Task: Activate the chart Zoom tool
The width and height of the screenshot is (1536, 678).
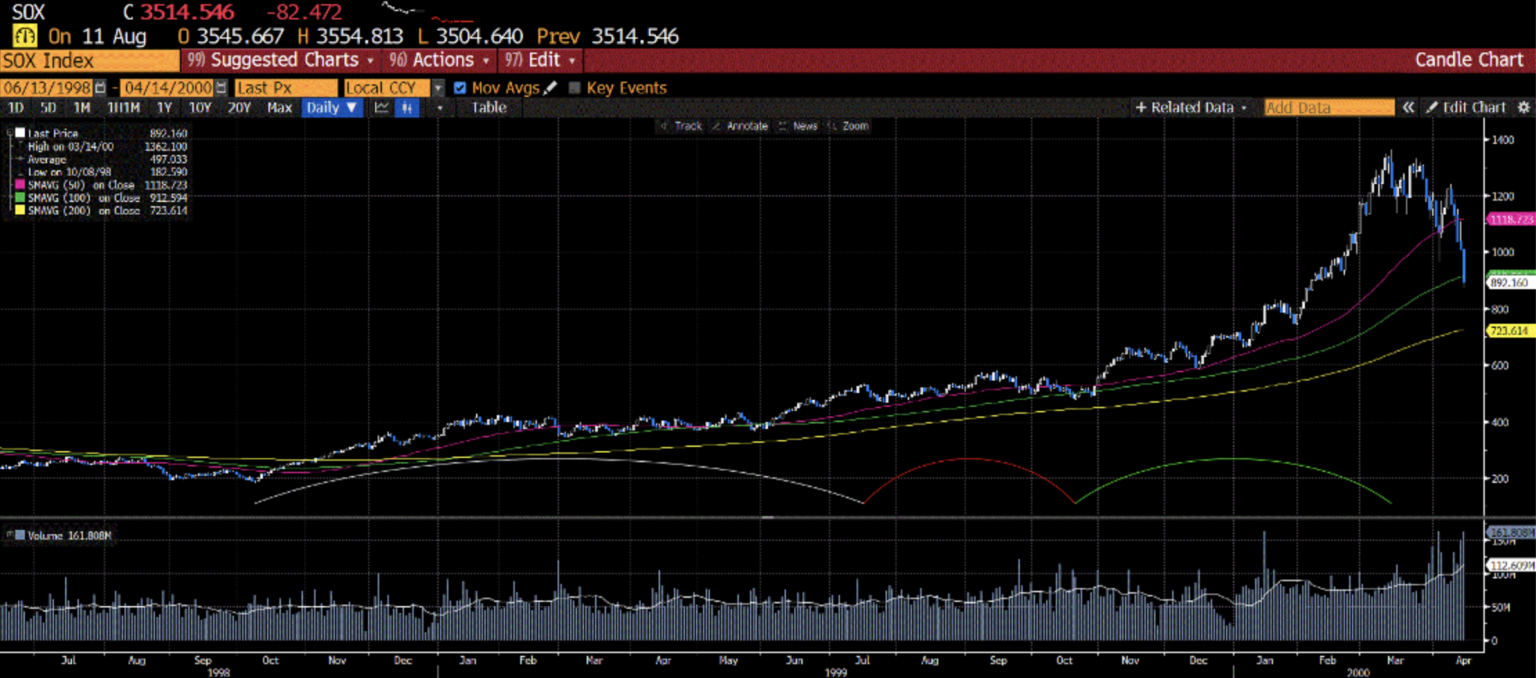Action: [x=855, y=126]
